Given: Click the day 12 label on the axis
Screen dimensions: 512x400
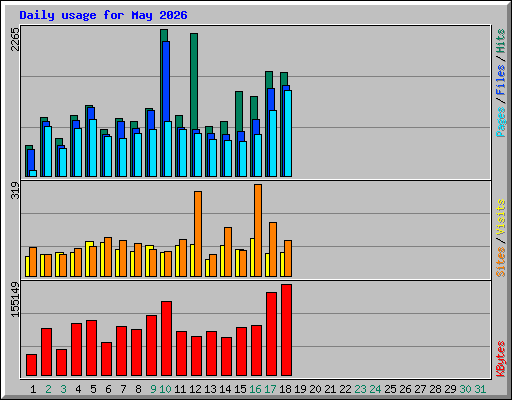Looking at the screenshot, I should pos(195,389).
